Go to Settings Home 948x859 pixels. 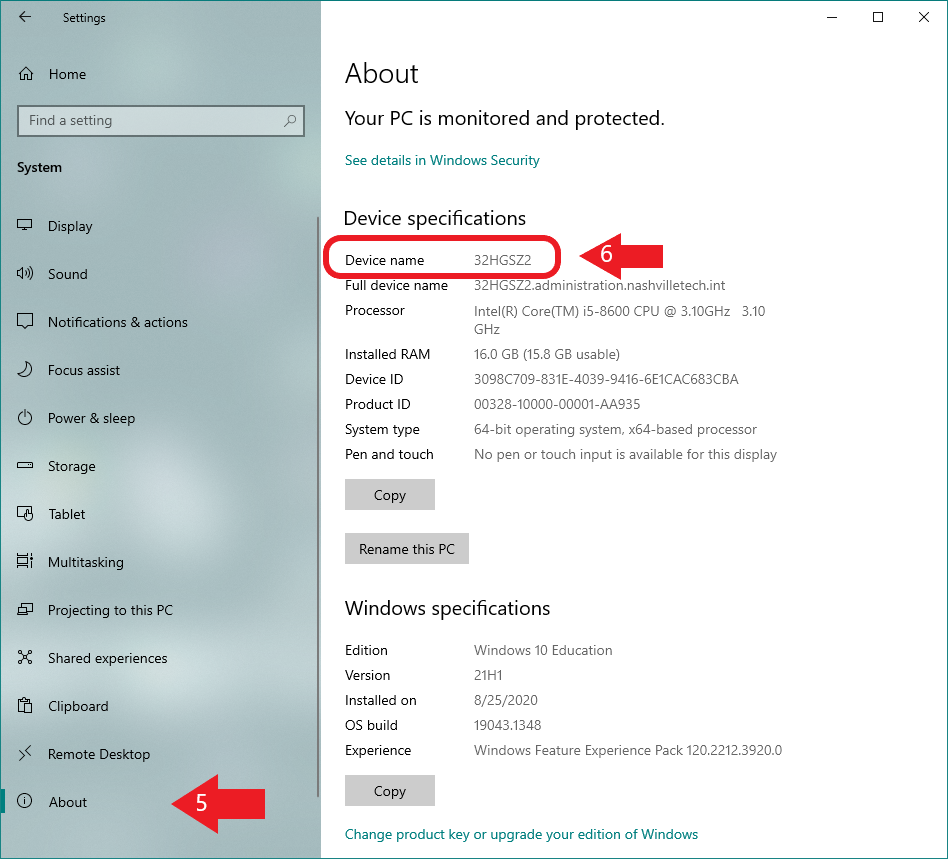pyautogui.click(x=159, y=74)
